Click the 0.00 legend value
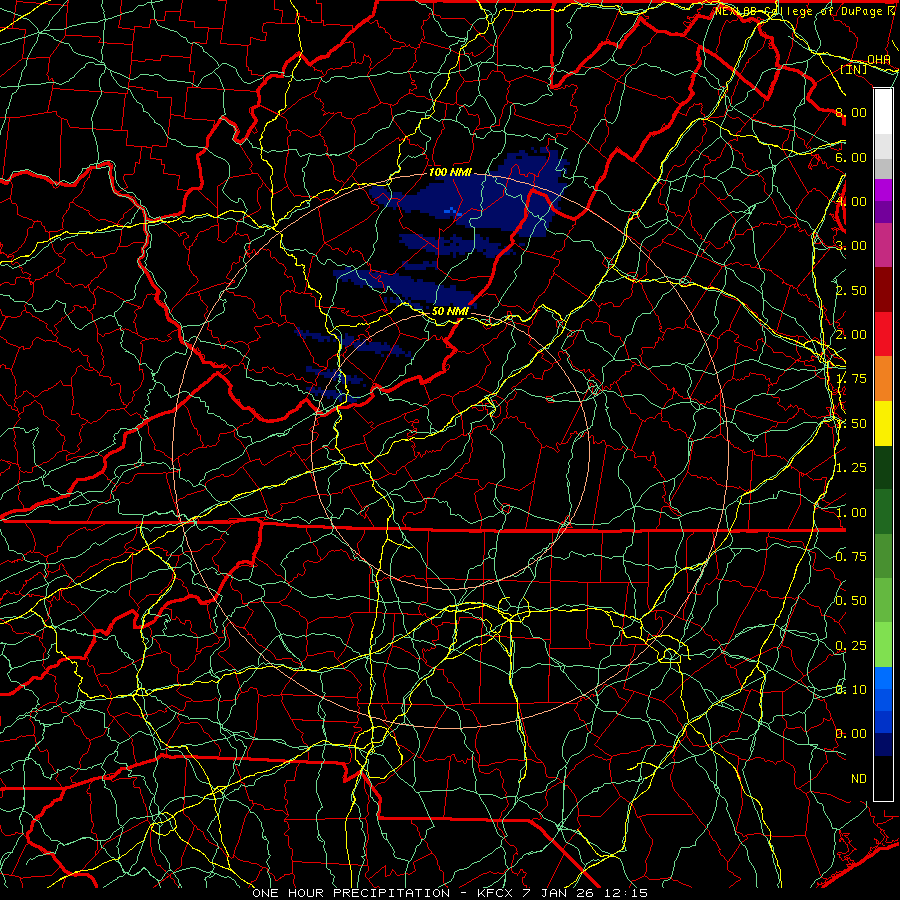900x900 pixels. pyautogui.click(x=851, y=734)
